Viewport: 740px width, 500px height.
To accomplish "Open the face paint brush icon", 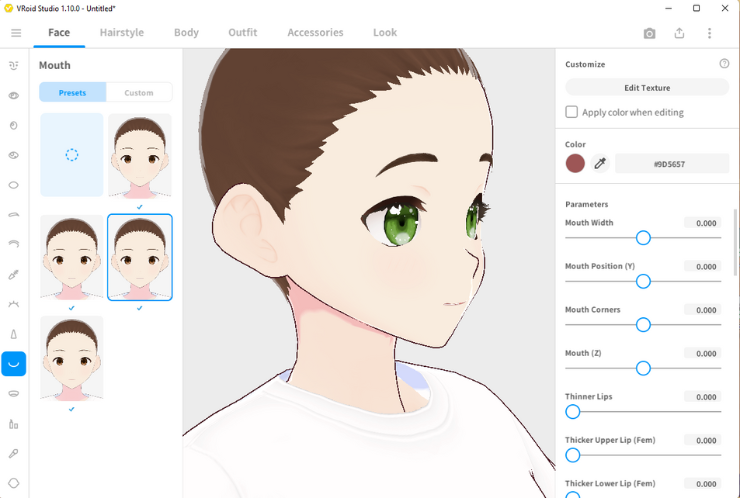I will click(x=14, y=454).
